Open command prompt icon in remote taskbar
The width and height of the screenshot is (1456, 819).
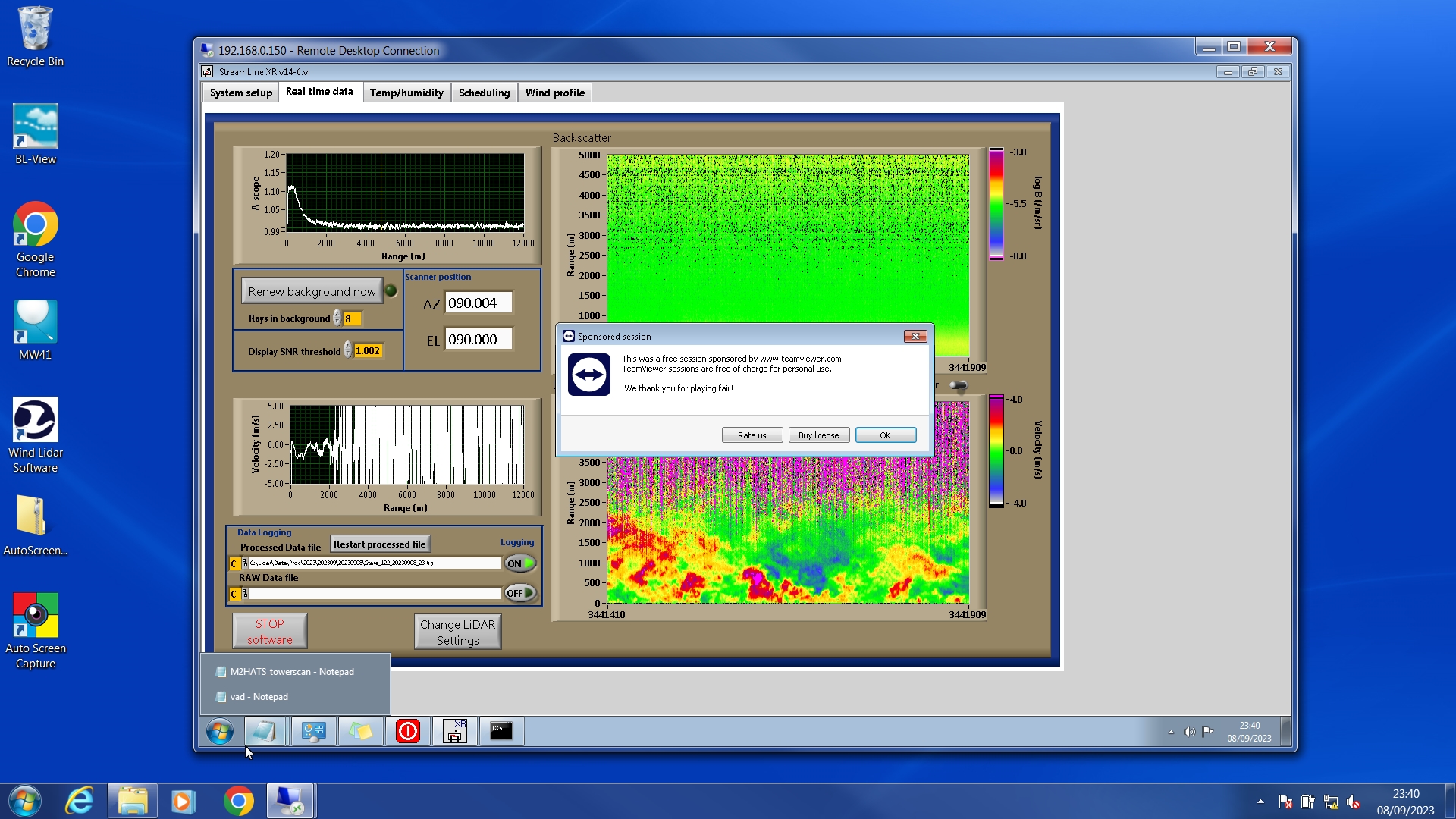(x=501, y=731)
